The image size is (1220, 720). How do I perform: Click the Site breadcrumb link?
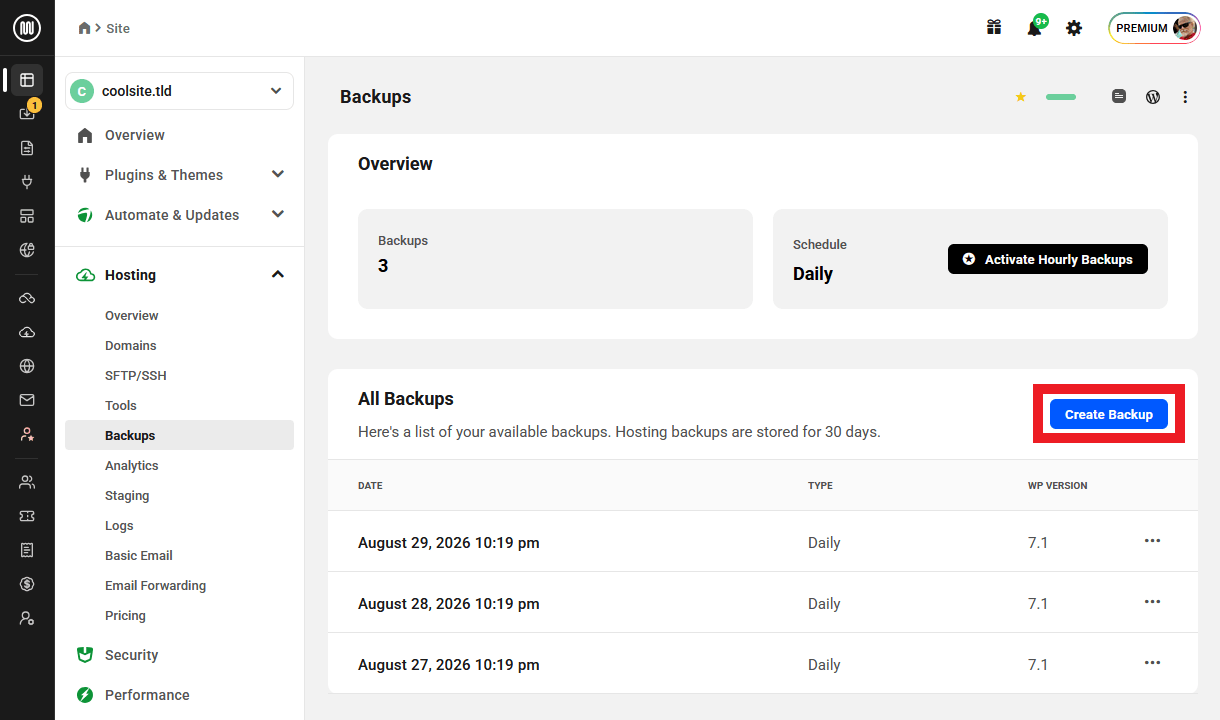[x=118, y=28]
